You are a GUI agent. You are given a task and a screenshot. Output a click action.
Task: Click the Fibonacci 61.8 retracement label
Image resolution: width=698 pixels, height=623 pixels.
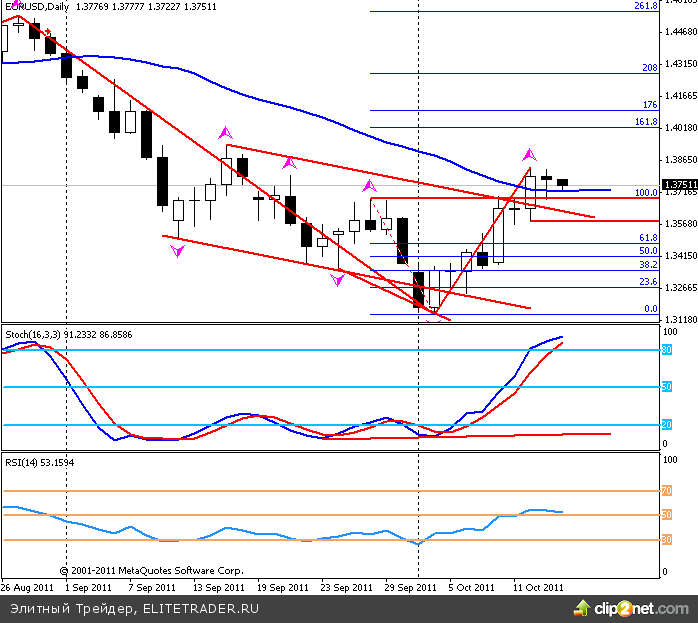[x=647, y=238]
